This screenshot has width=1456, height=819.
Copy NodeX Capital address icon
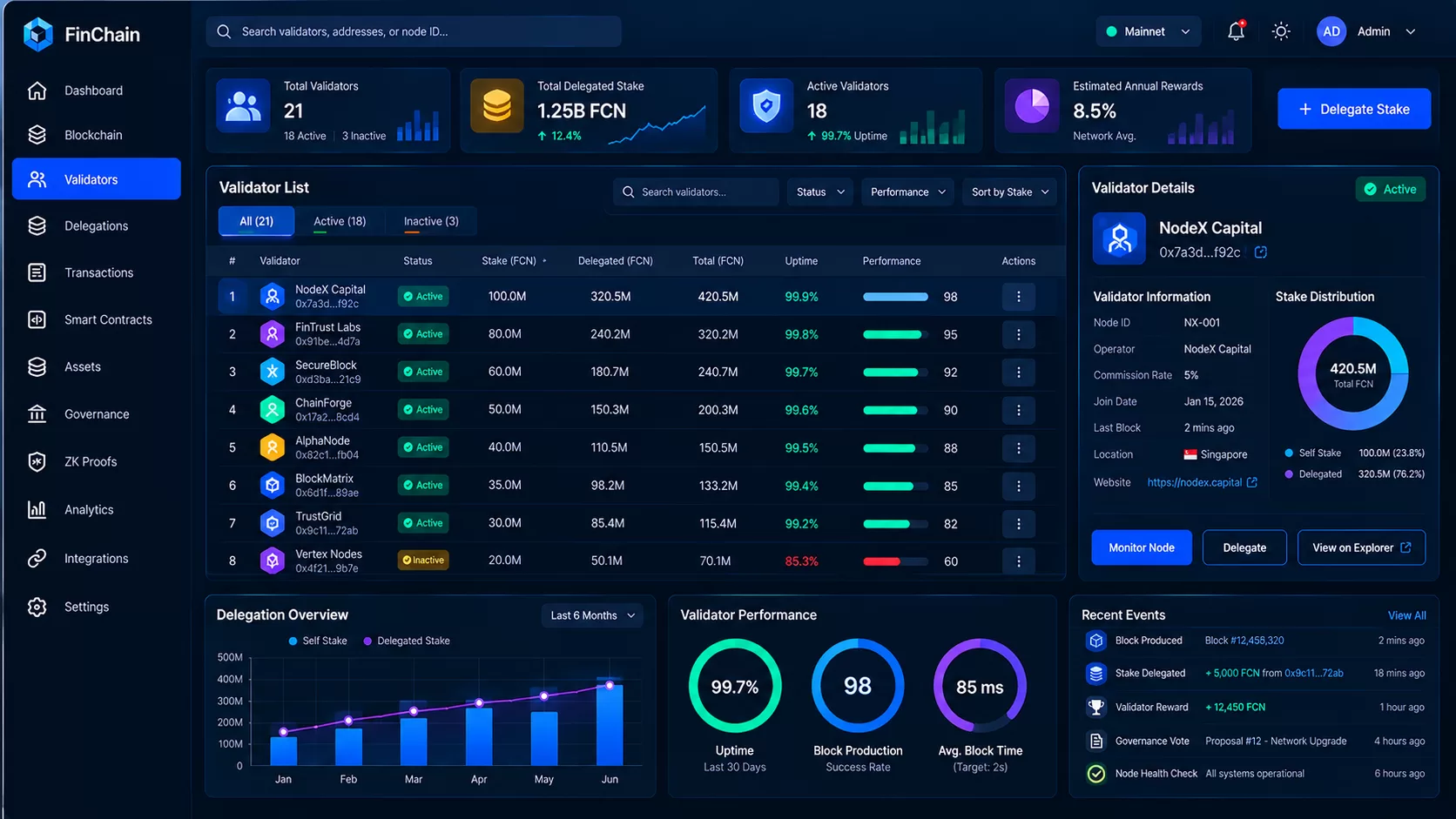pos(1260,252)
